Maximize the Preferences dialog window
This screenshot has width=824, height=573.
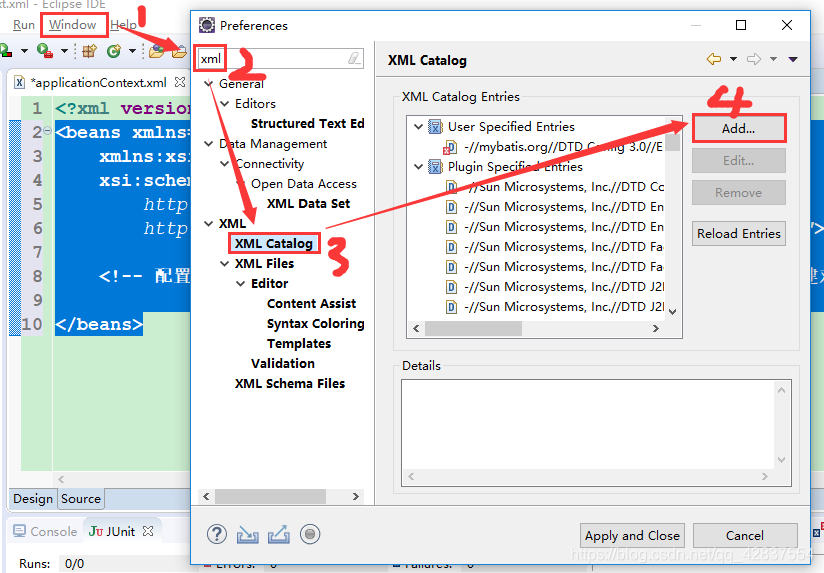pos(740,25)
